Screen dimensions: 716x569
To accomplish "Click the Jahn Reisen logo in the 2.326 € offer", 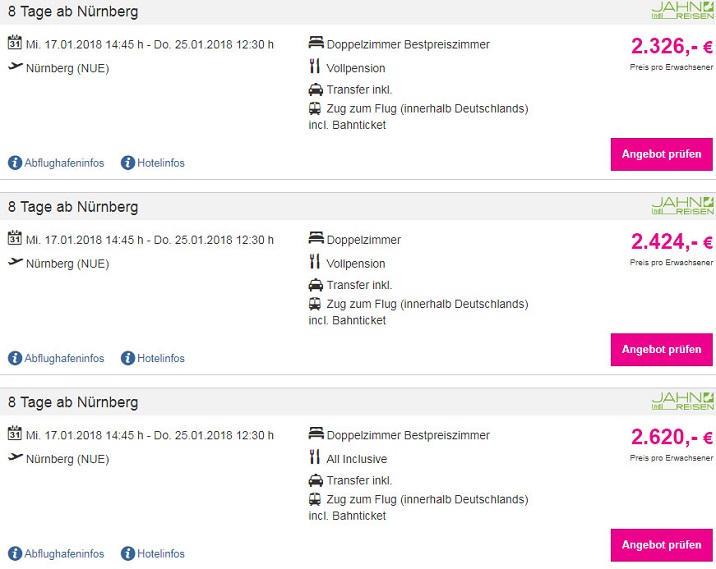I will pos(683,10).
